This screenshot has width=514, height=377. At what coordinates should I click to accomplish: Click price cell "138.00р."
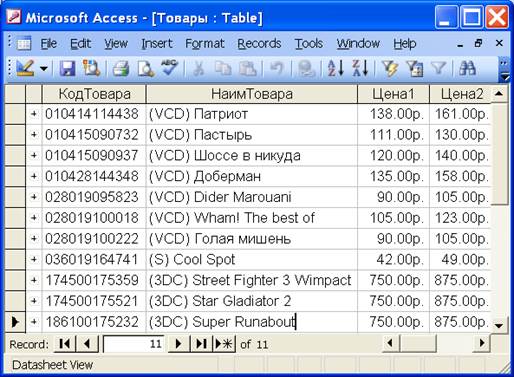[393, 114]
